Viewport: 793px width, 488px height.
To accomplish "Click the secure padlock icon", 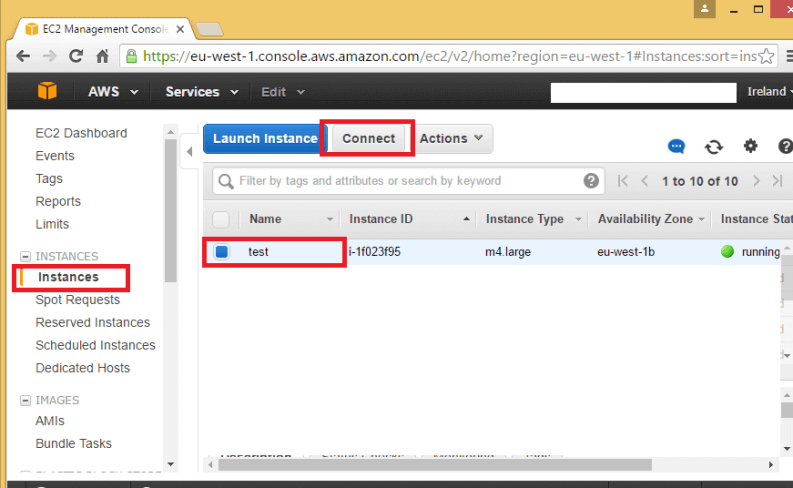I will click(131, 56).
